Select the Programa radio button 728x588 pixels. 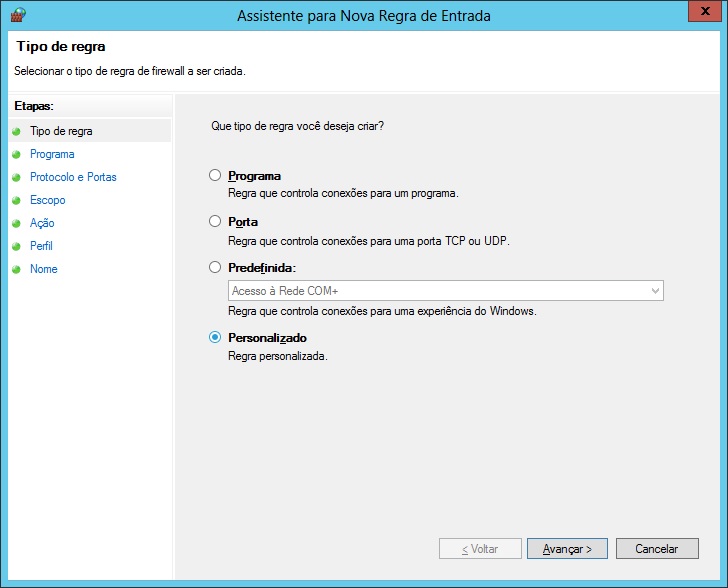point(215,176)
